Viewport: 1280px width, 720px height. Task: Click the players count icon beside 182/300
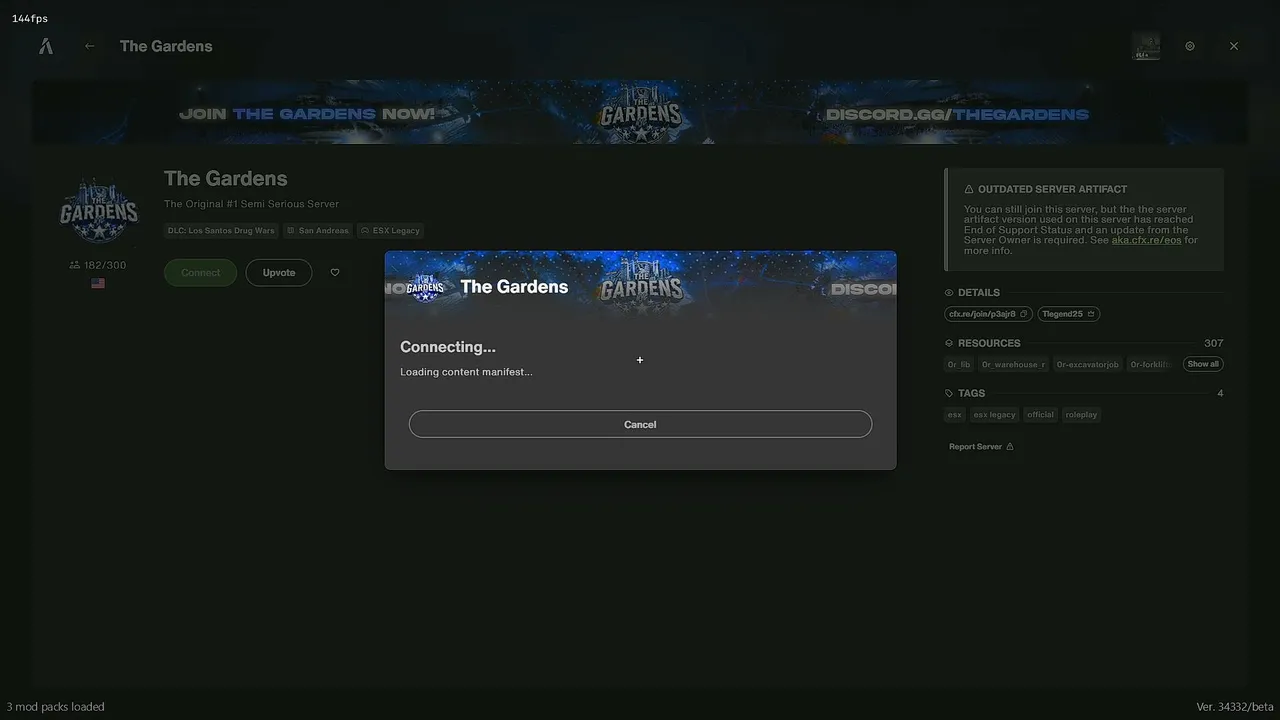tap(74, 265)
